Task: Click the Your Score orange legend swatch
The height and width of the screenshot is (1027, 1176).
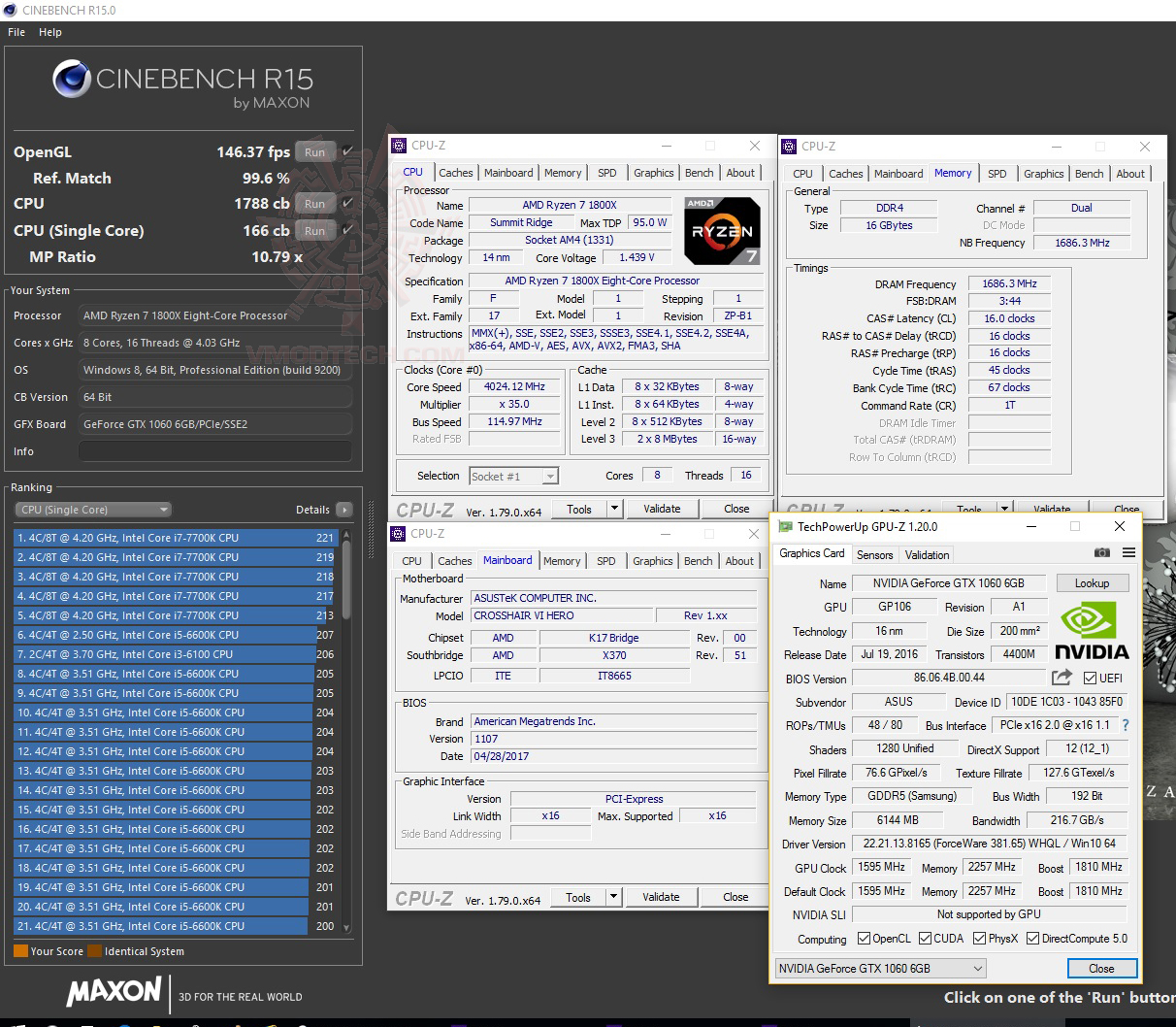Action: [x=20, y=951]
